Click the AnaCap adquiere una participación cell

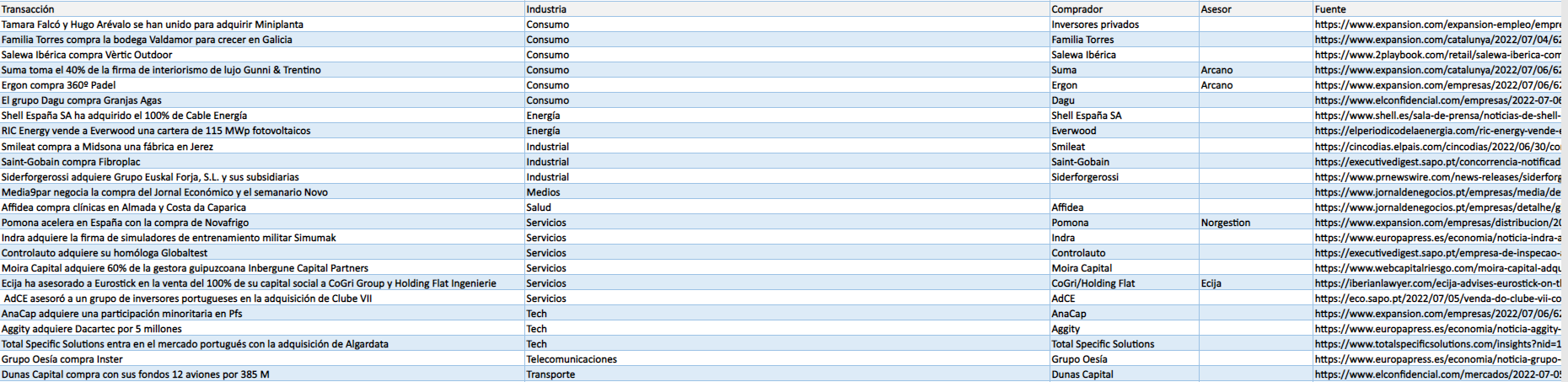click(x=262, y=314)
